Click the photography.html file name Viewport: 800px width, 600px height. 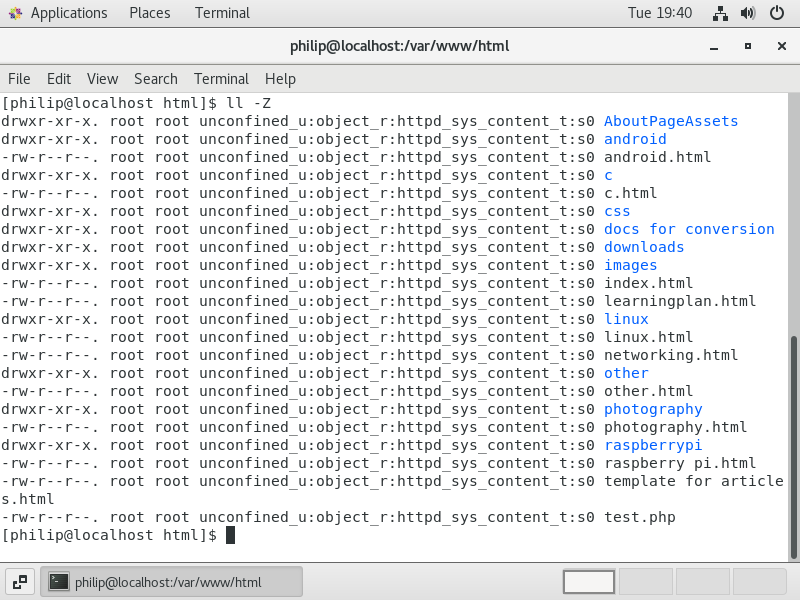676,427
